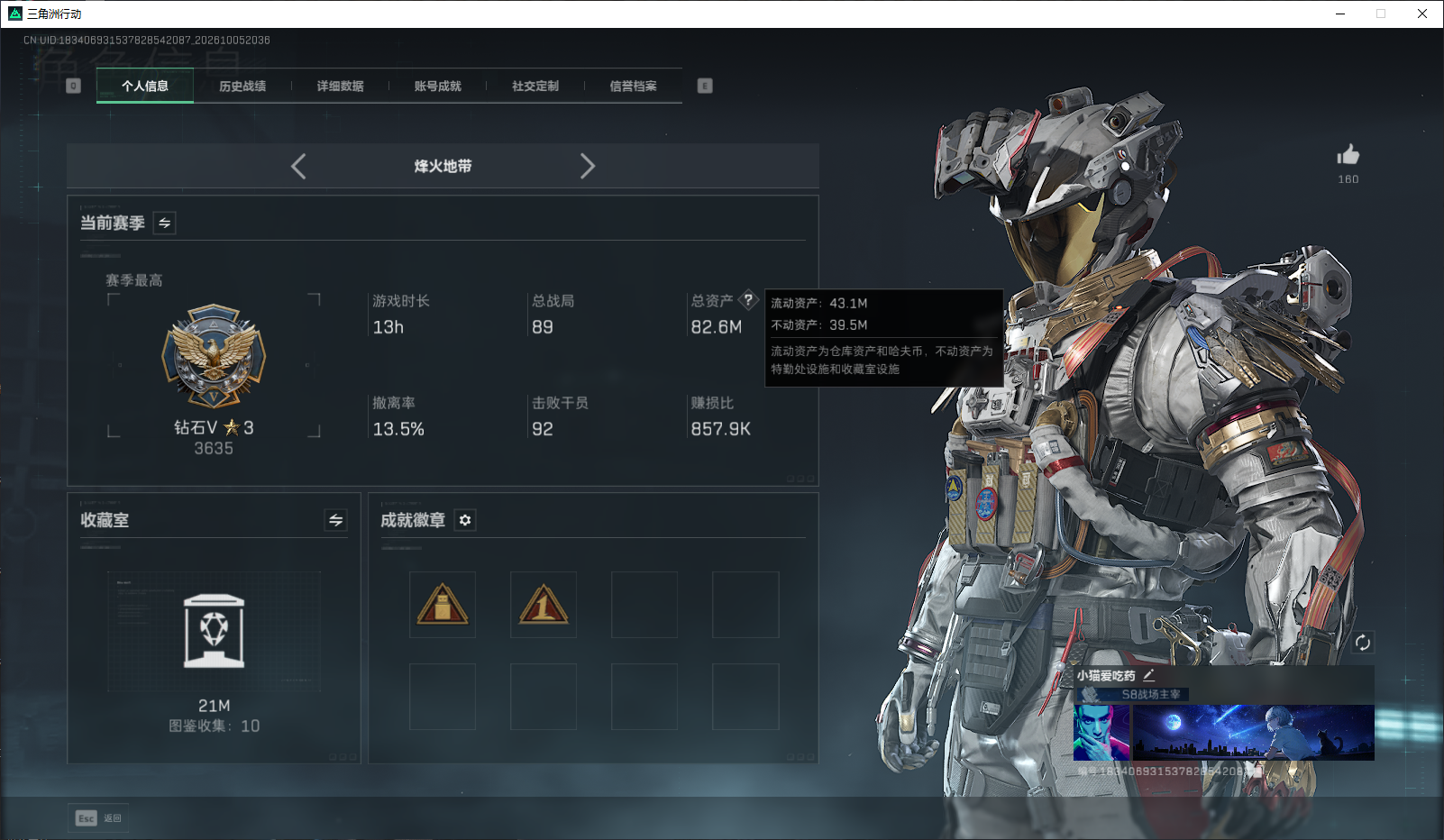Click the night-sky profile banner image
Image resolution: width=1444 pixels, height=840 pixels.
(x=1254, y=733)
